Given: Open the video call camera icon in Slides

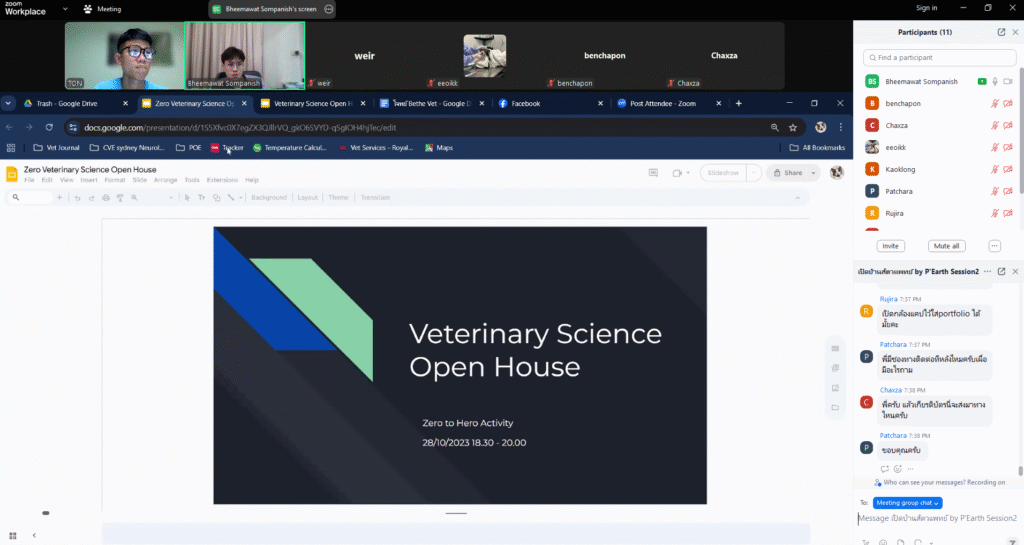Looking at the screenshot, I should pyautogui.click(x=677, y=173).
